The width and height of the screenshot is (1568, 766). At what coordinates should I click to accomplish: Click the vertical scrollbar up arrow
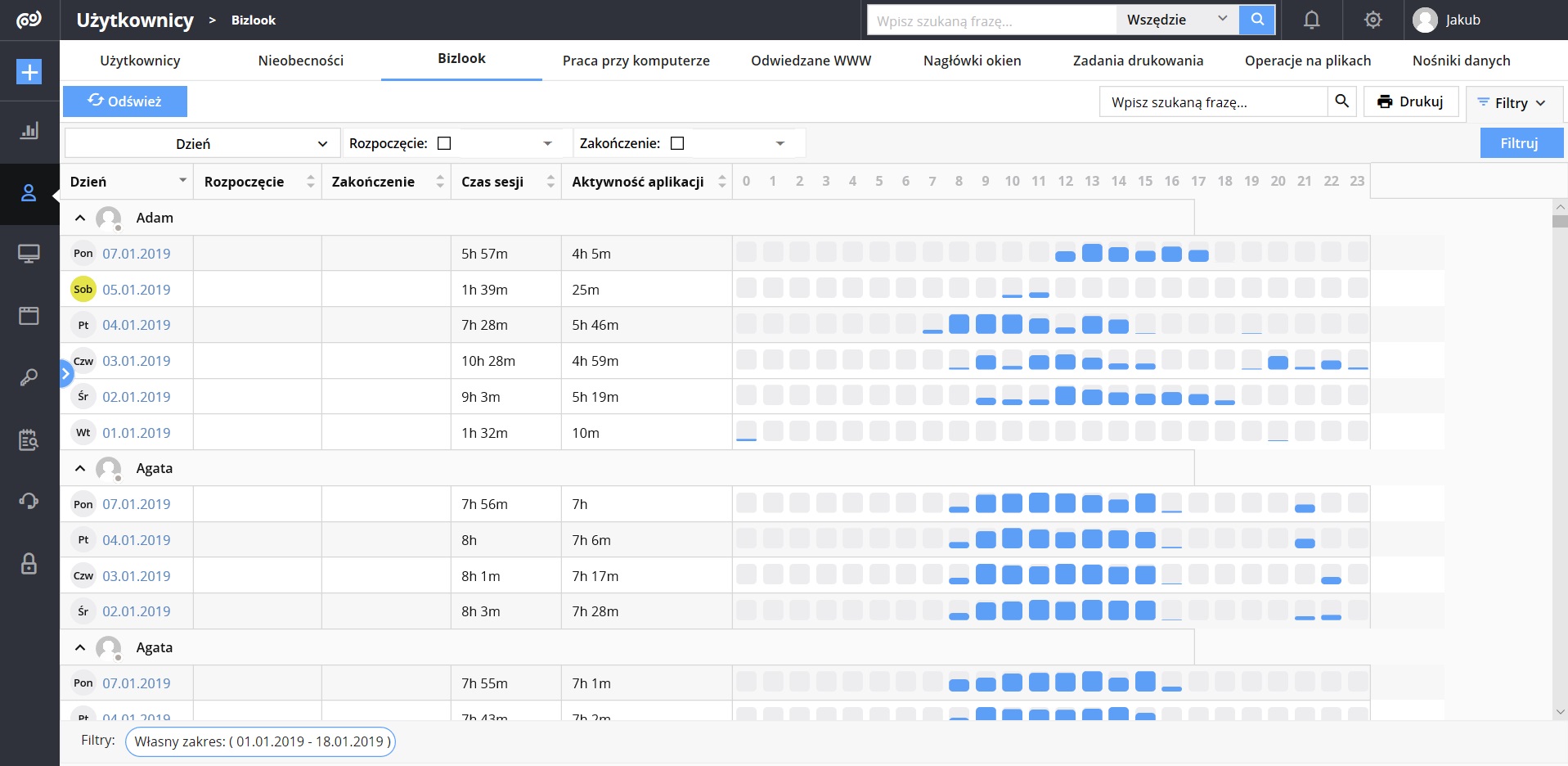click(x=1560, y=207)
